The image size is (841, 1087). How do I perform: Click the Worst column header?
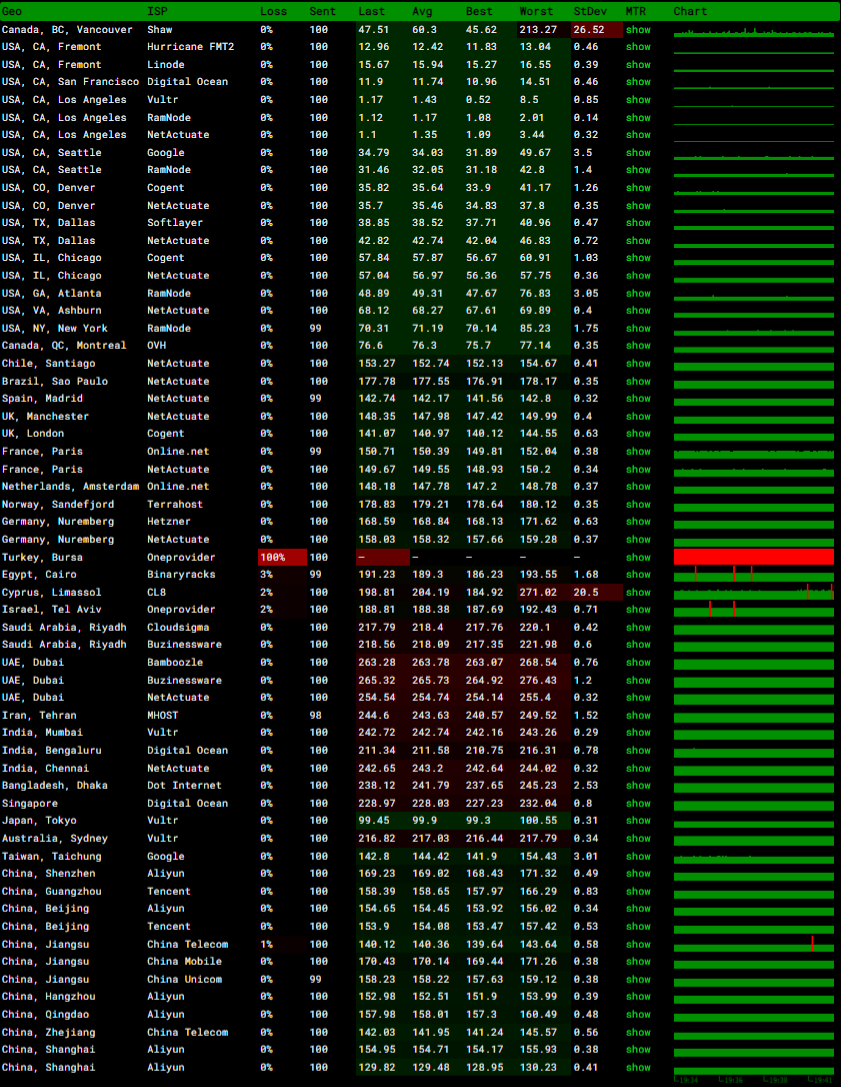[536, 11]
